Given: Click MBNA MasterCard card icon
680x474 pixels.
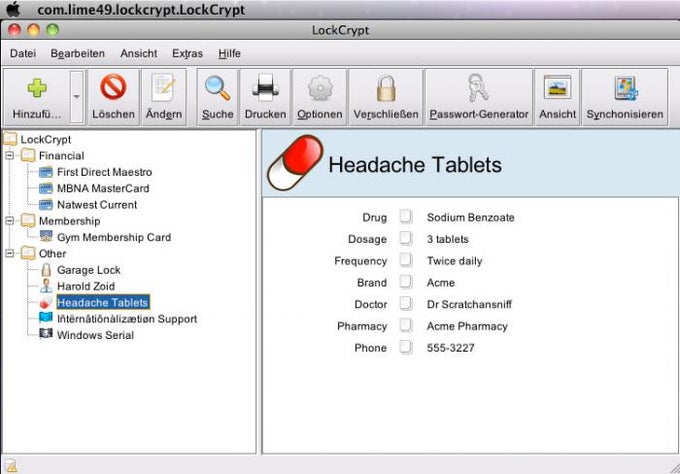Looking at the screenshot, I should [x=46, y=189].
